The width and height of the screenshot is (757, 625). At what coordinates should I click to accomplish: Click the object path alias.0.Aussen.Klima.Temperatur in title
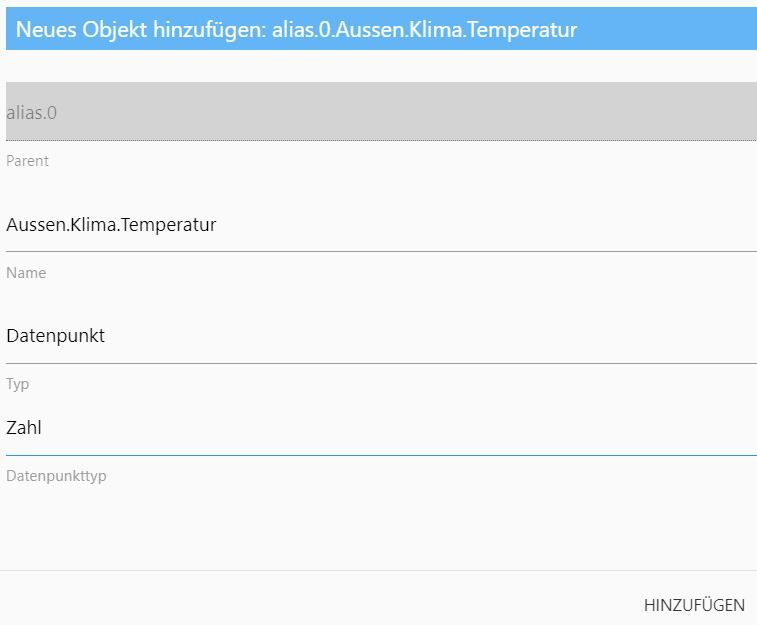tap(424, 30)
